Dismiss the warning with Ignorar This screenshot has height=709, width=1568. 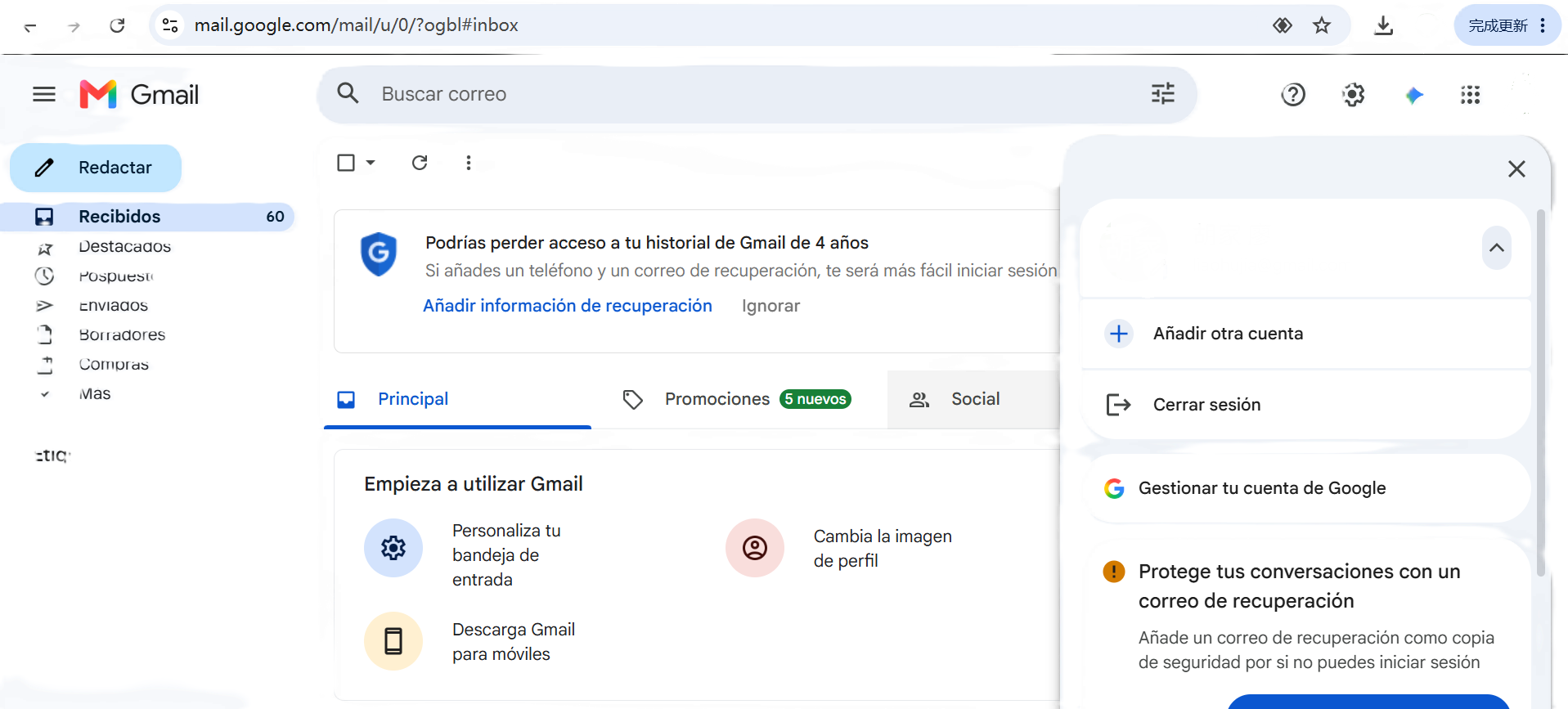pyautogui.click(x=771, y=306)
